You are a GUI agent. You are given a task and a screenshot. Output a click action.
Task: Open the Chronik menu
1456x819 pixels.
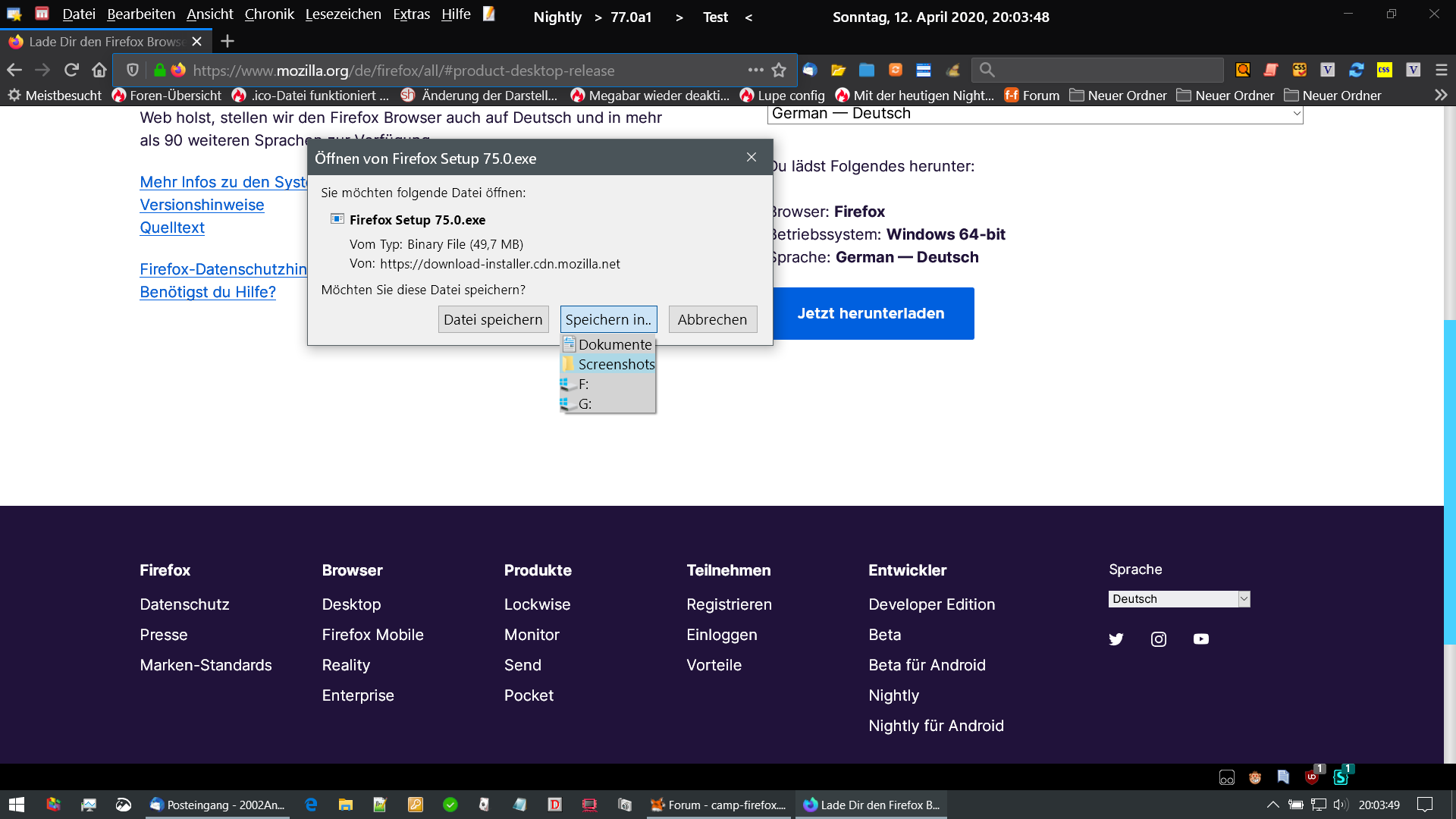(x=268, y=14)
